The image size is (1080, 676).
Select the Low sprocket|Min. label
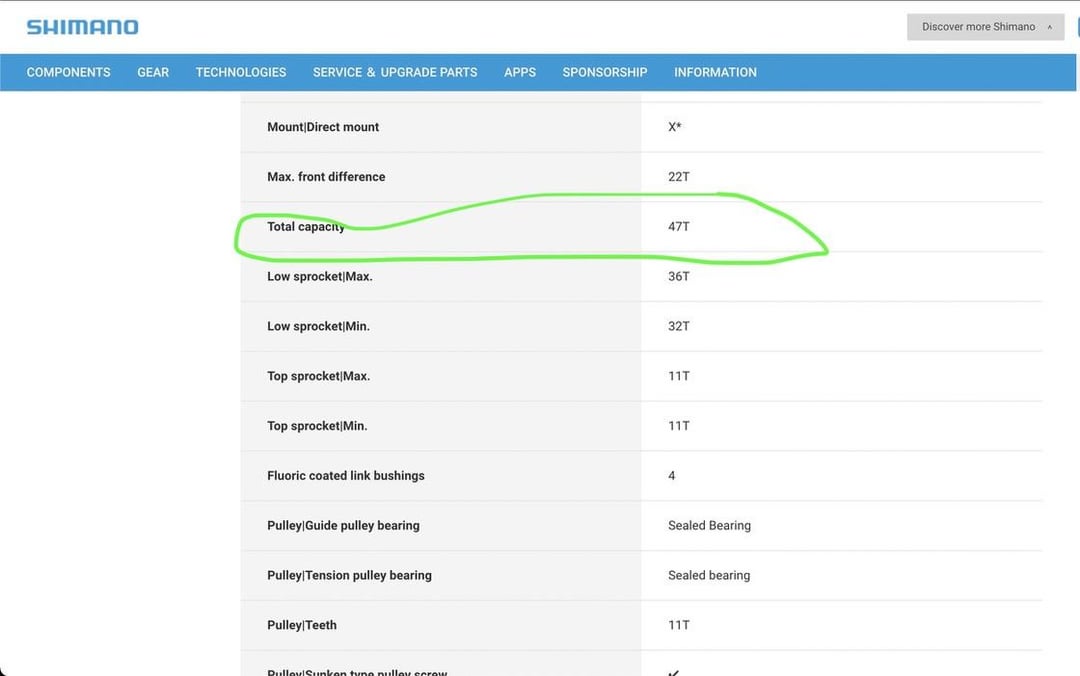click(x=318, y=326)
